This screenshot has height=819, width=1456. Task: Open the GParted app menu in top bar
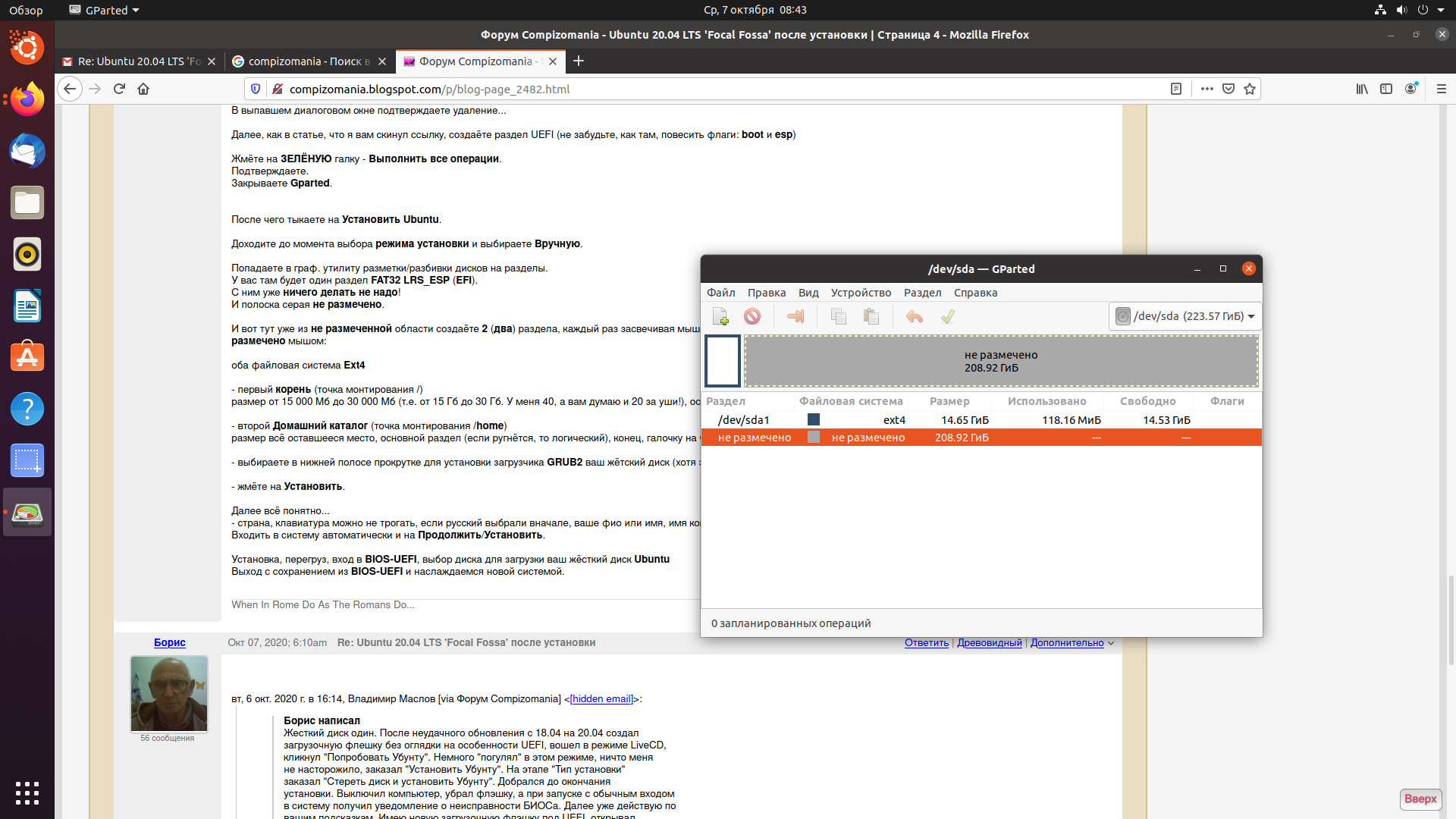click(x=105, y=10)
